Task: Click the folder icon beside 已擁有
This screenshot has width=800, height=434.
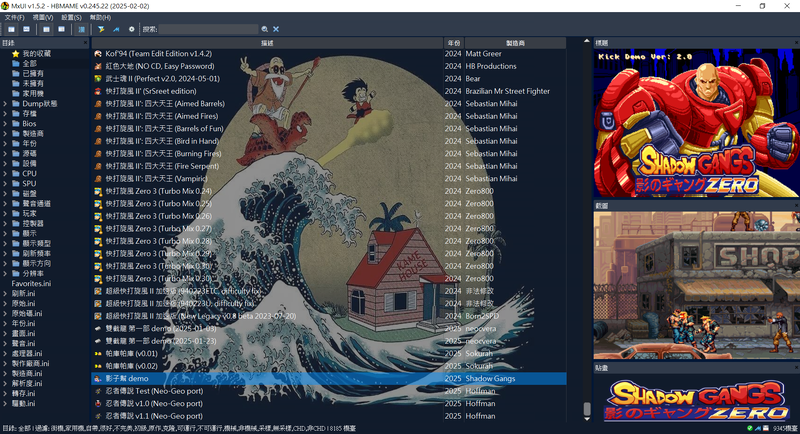Action: (x=15, y=73)
